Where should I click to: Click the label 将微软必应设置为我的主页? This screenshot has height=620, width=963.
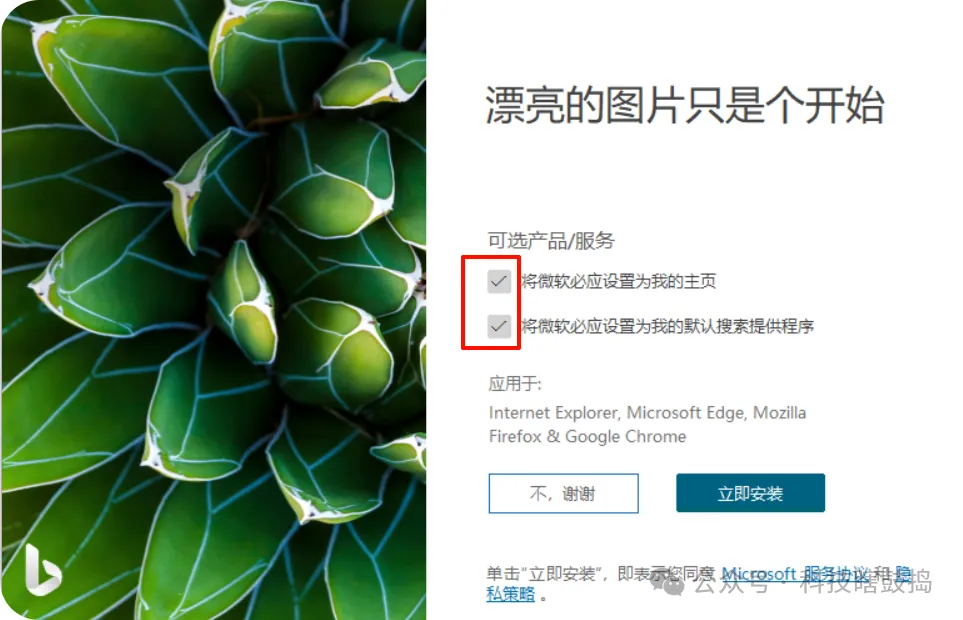point(618,281)
